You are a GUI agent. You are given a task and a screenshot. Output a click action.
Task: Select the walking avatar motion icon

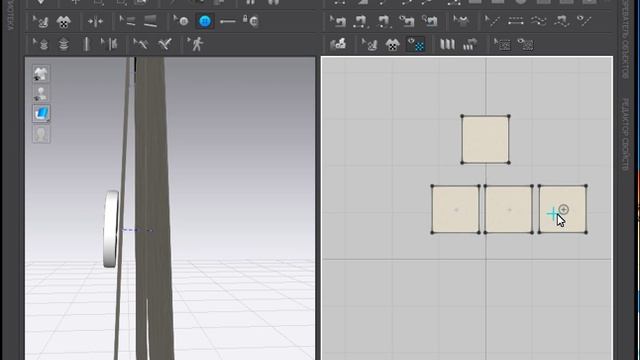click(196, 44)
